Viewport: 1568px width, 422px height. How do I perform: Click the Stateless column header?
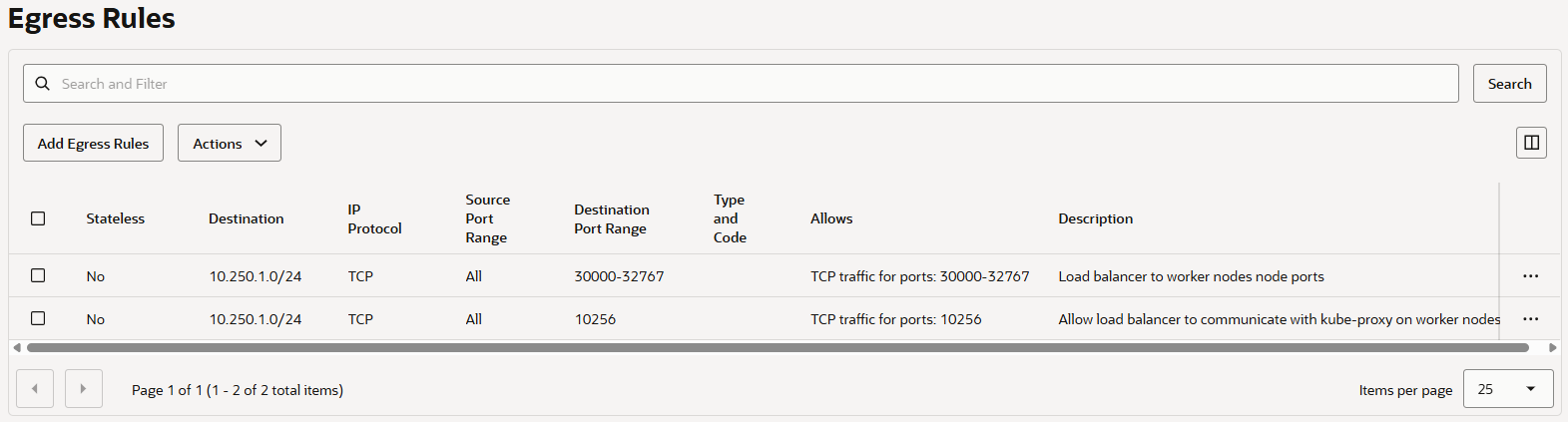point(115,218)
